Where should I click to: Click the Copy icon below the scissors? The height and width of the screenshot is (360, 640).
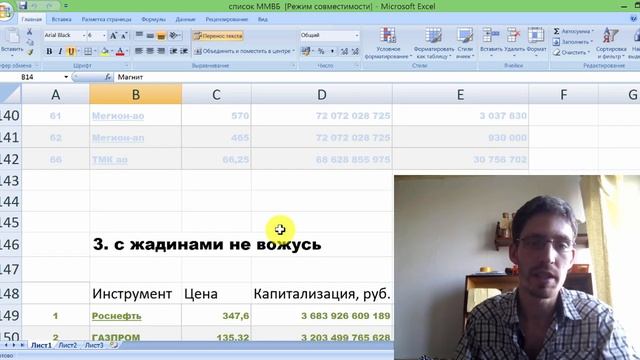29,42
